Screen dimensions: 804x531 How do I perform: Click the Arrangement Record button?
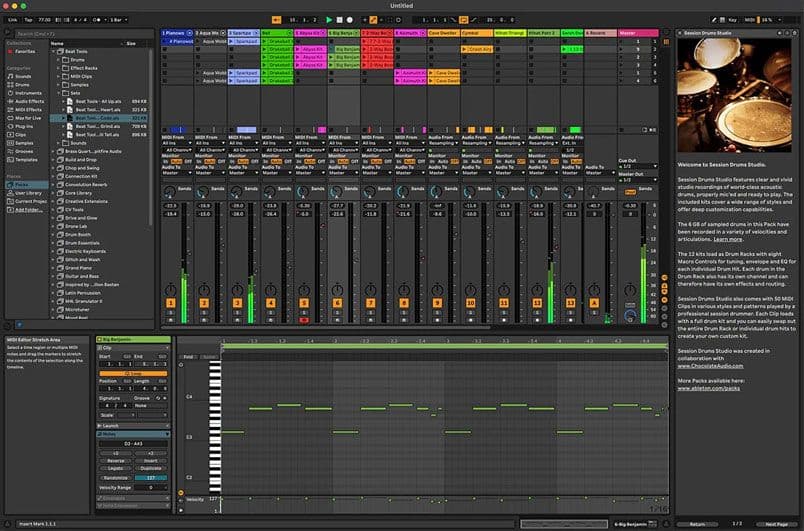(x=350, y=20)
